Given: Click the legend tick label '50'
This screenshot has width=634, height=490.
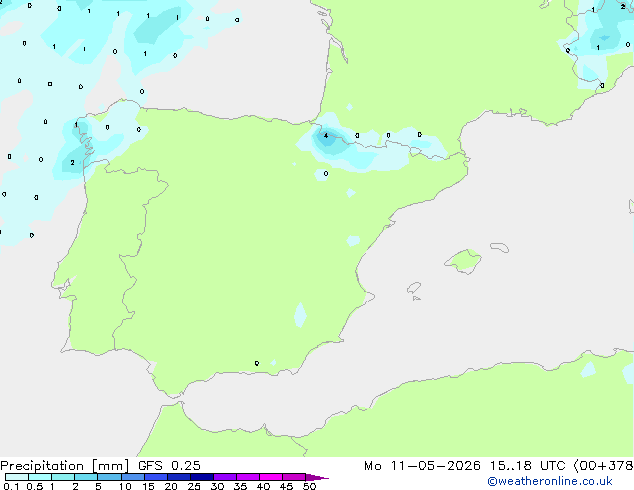Looking at the screenshot, I should (309, 486).
